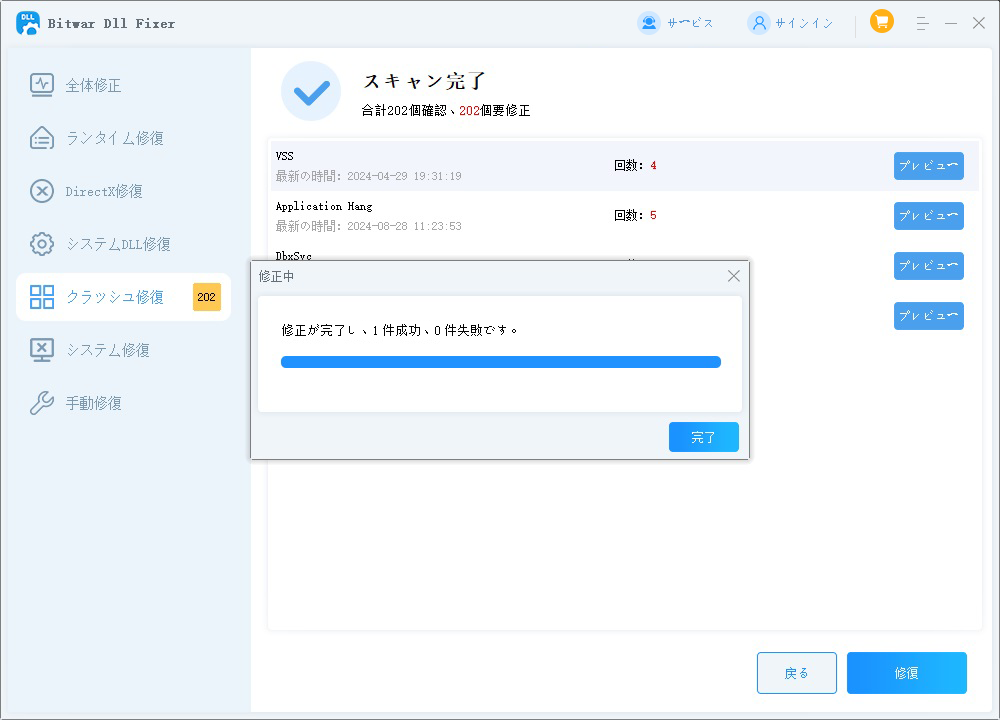Open the システムDLL修復 gear icon
Image resolution: width=1000 pixels, height=720 pixels.
tap(42, 243)
